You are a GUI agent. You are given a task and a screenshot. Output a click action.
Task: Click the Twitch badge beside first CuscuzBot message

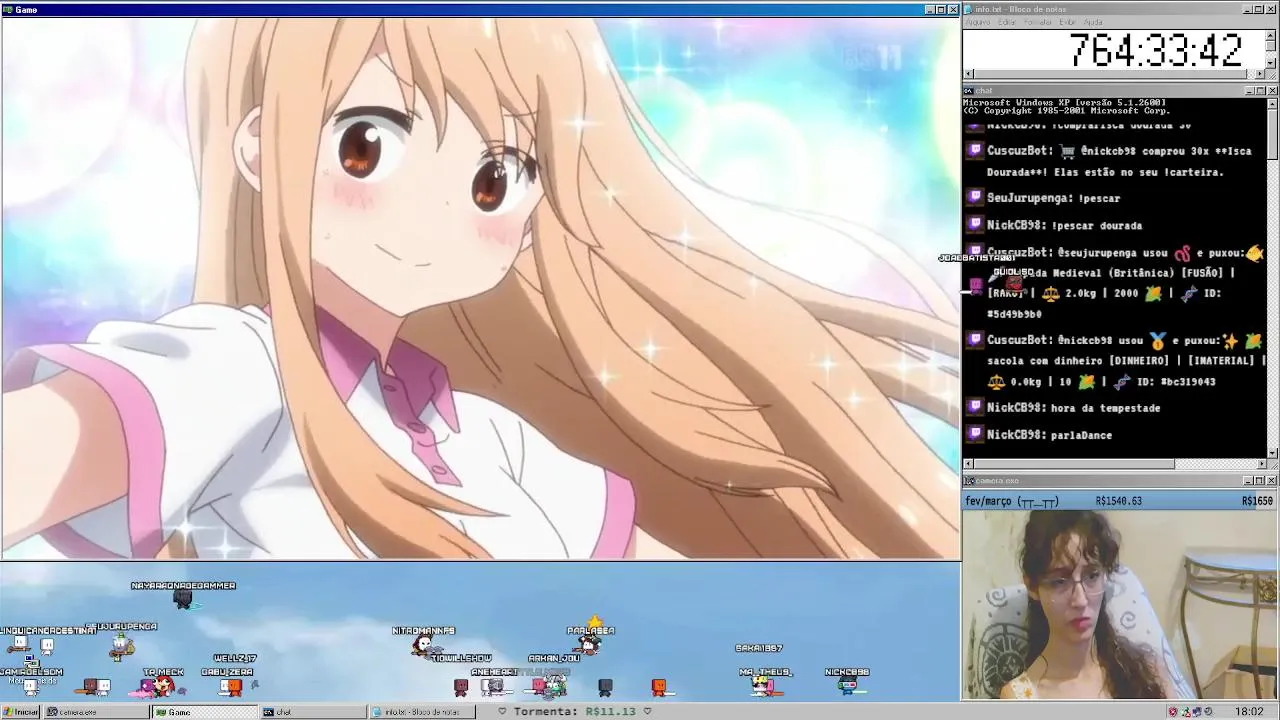click(975, 151)
